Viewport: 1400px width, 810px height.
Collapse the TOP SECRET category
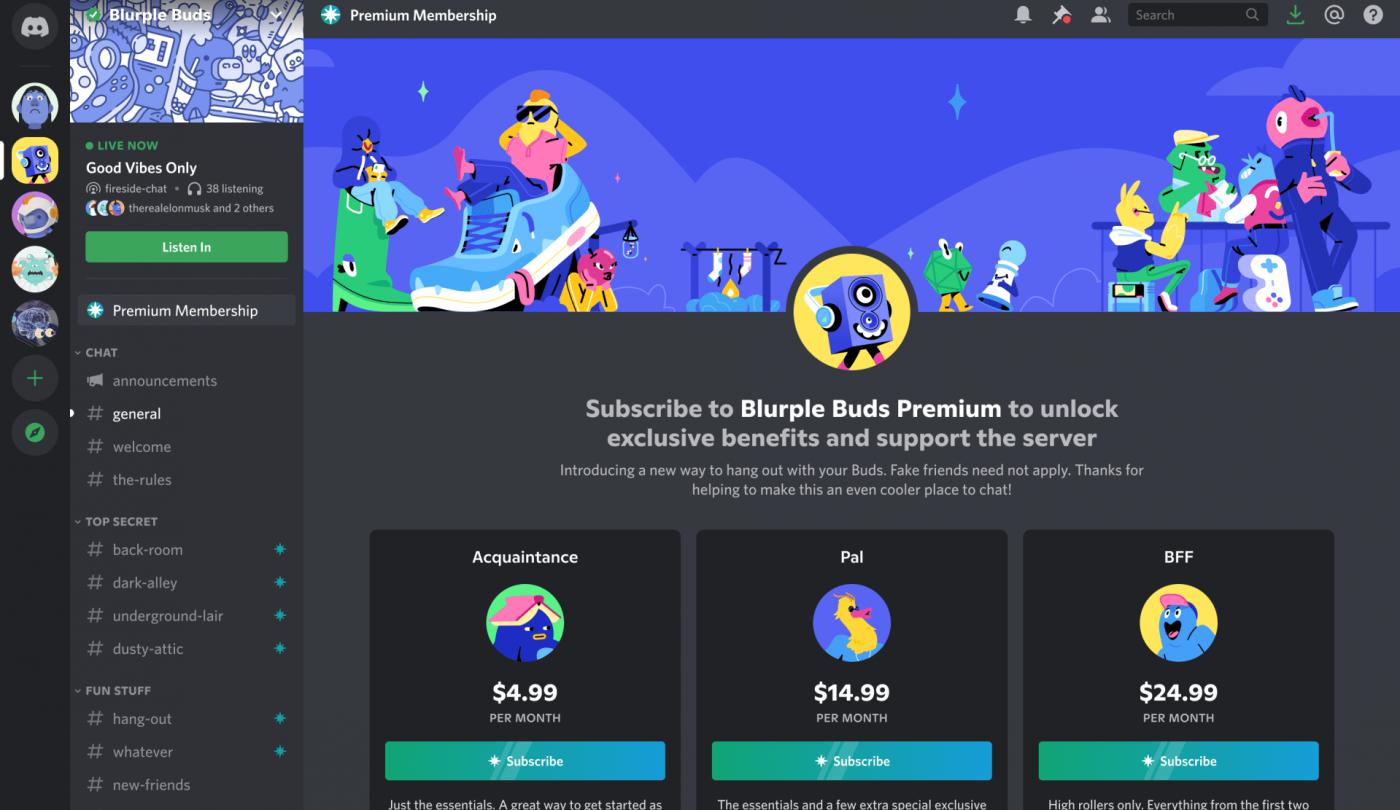[x=116, y=521]
